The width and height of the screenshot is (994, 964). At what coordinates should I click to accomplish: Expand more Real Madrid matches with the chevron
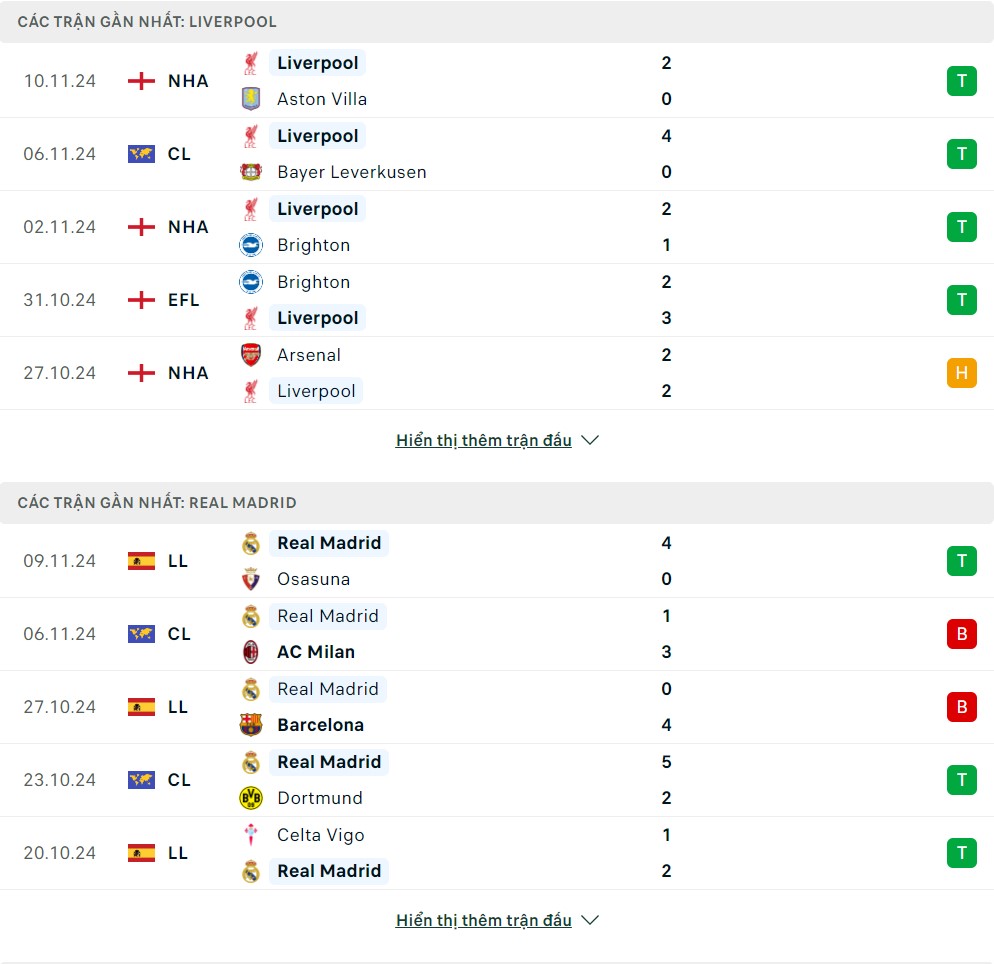pyautogui.click(x=590, y=920)
